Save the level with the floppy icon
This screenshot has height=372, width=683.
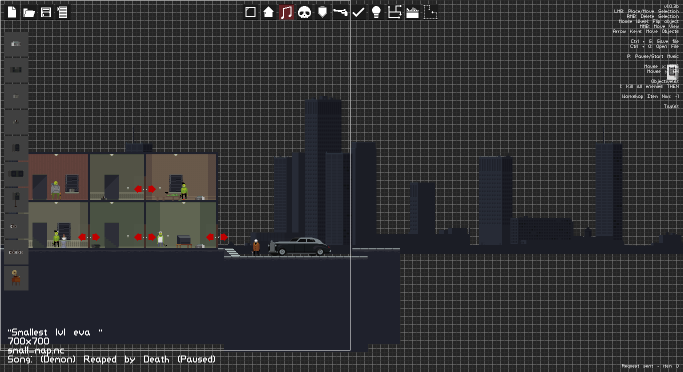(46, 12)
